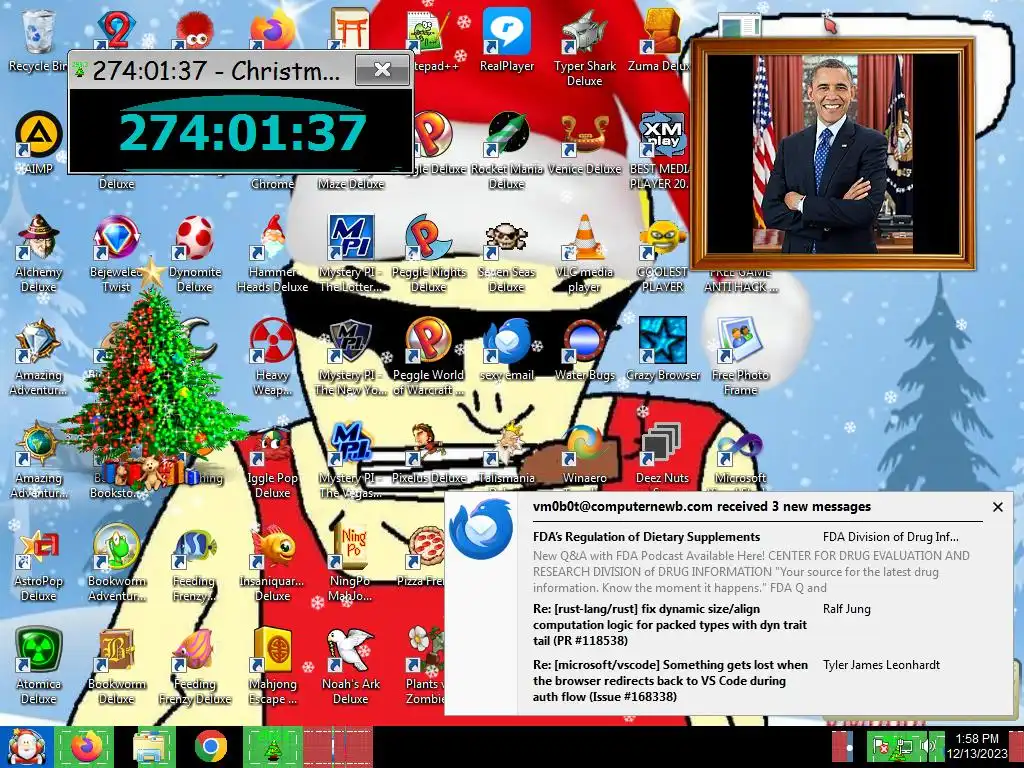Open Heavy Weapon shortcut
1024x768 pixels.
[272, 357]
